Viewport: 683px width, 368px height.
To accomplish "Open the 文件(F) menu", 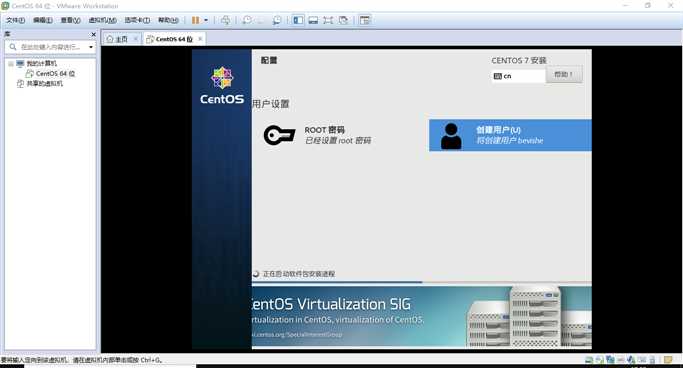I will tap(15, 20).
